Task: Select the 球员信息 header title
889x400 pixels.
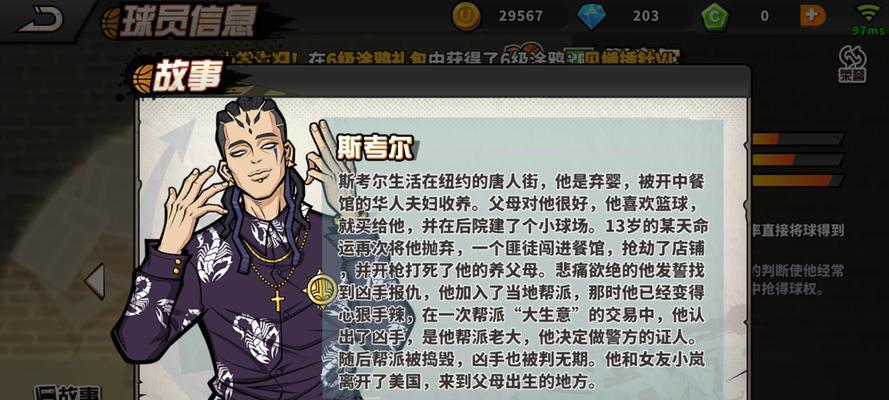Action: tap(188, 22)
